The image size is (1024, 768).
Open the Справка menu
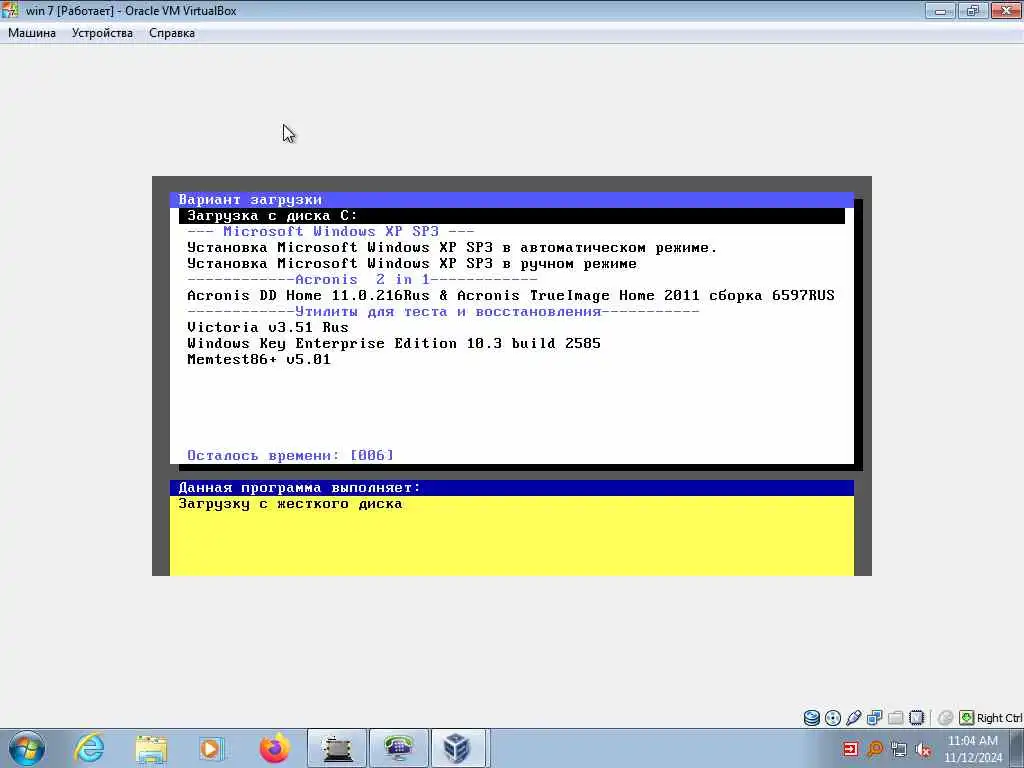point(172,33)
